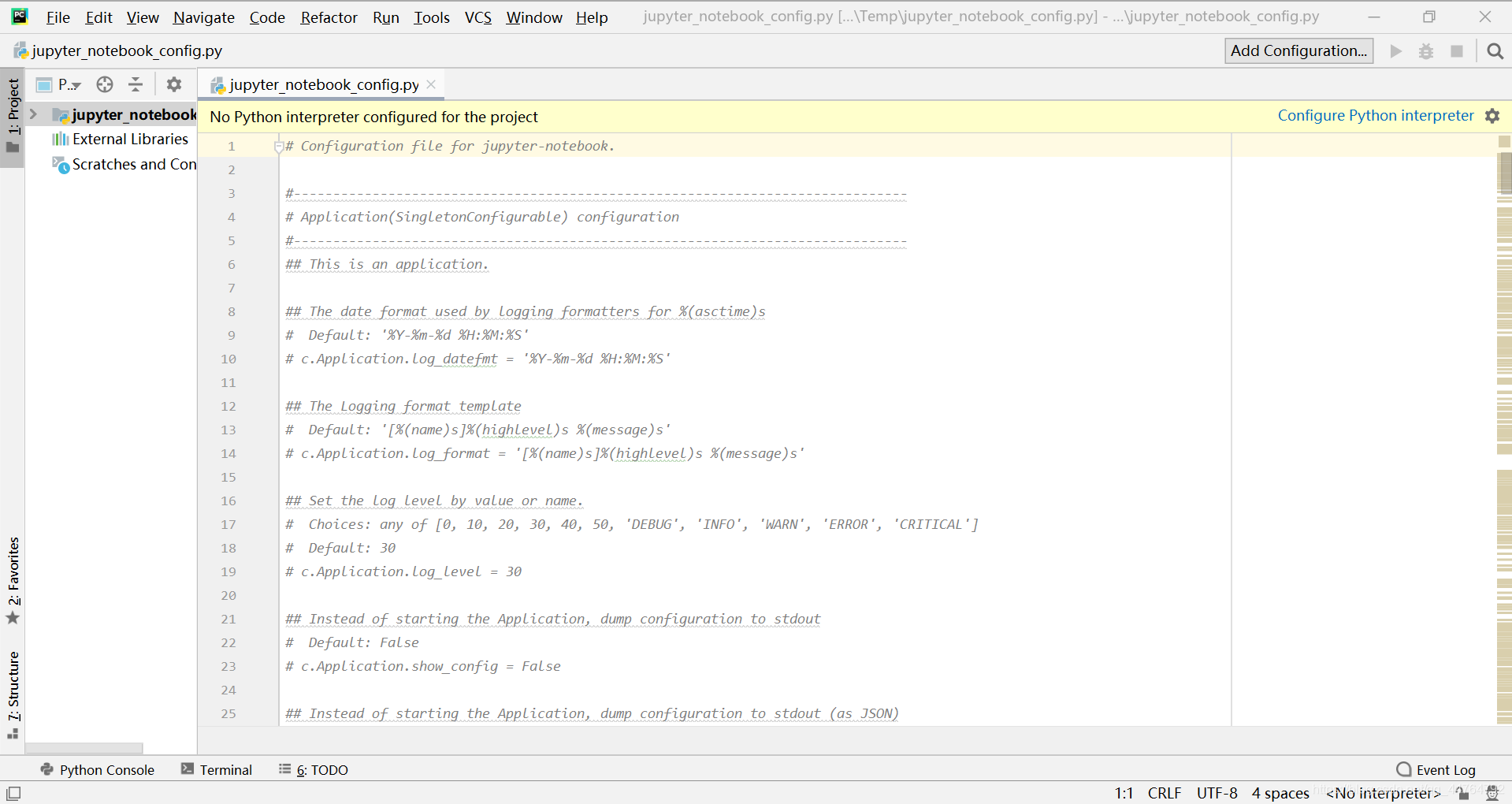Click line number 10 in the gutter
This screenshot has width=1512, height=804.
tap(228, 359)
